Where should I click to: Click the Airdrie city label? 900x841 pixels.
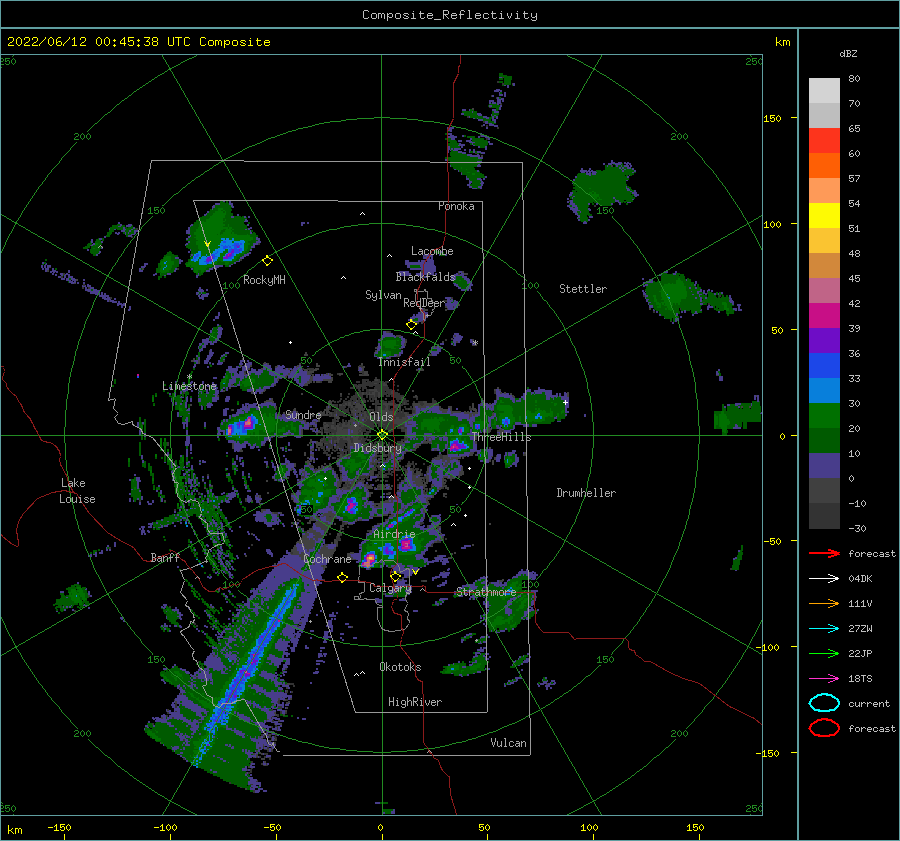(x=394, y=534)
